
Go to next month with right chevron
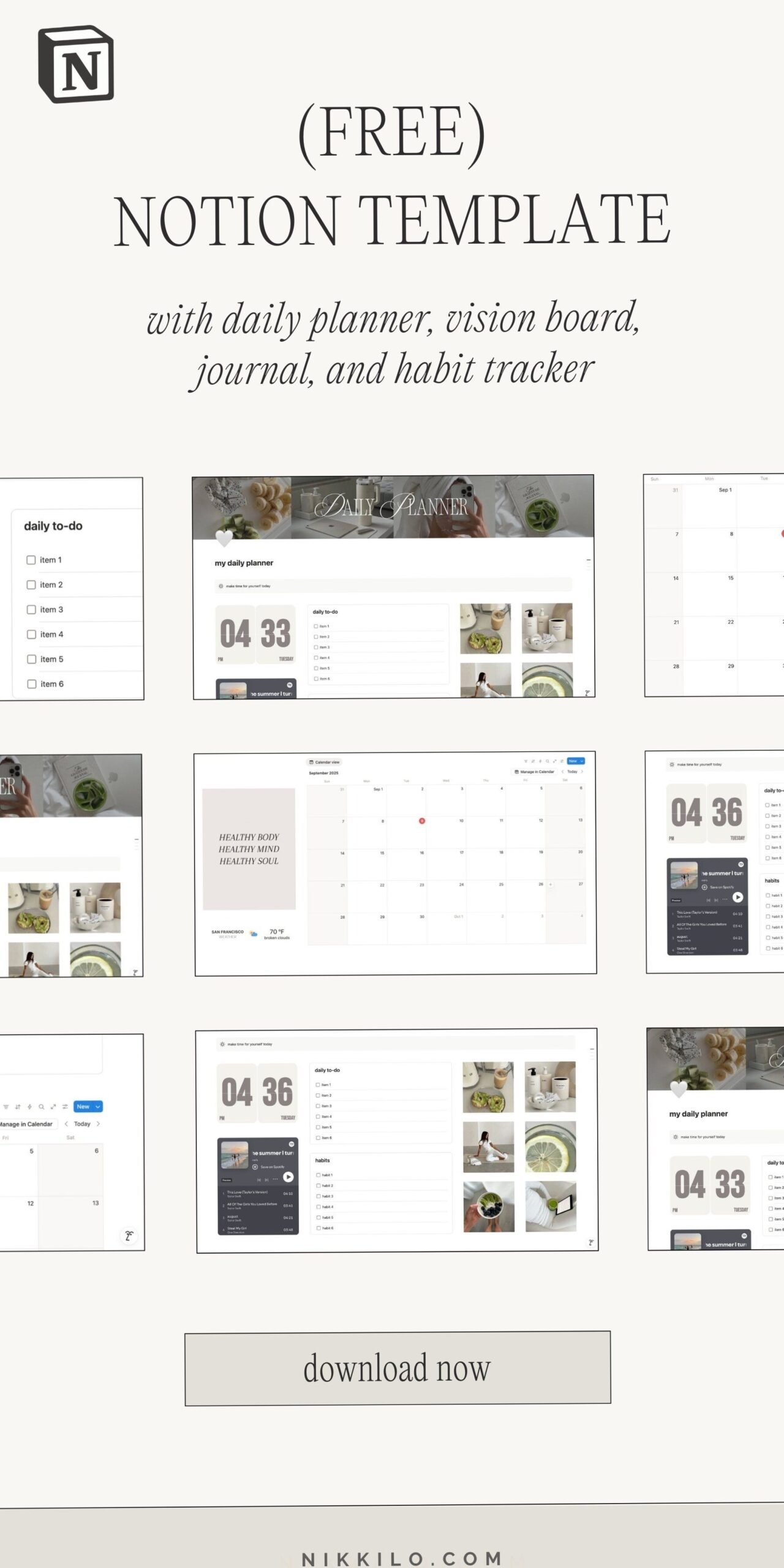(x=98, y=1124)
